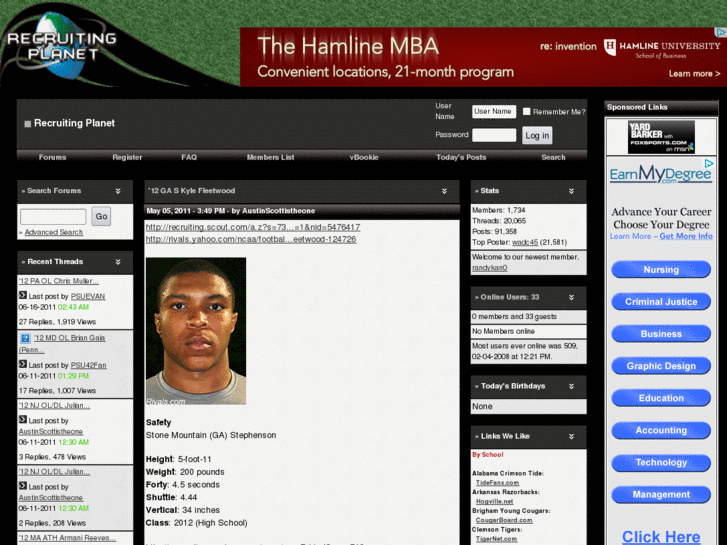Select the Education degree button

tap(661, 398)
